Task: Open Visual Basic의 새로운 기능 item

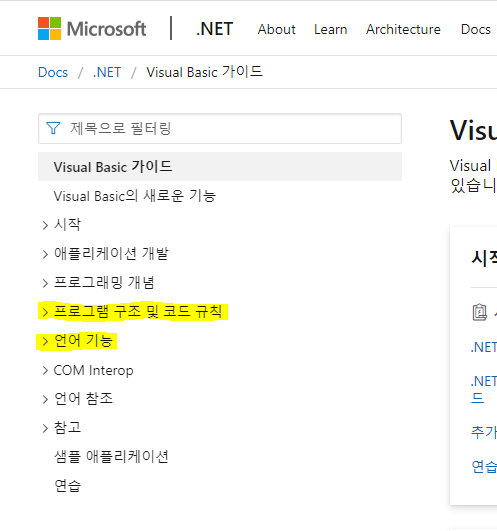Action: coord(135,196)
